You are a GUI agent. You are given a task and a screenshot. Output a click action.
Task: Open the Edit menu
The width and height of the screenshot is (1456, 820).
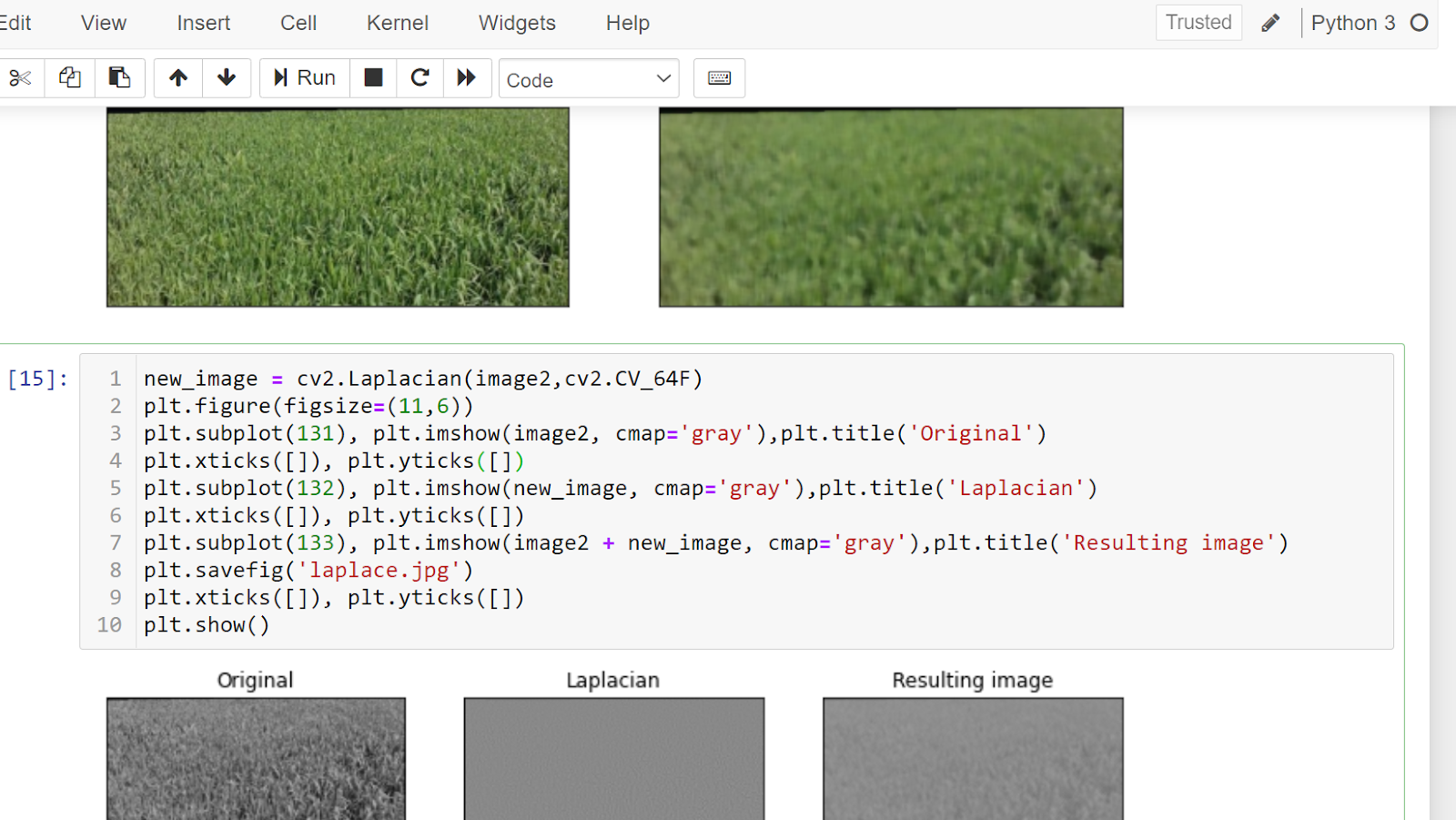click(x=15, y=23)
